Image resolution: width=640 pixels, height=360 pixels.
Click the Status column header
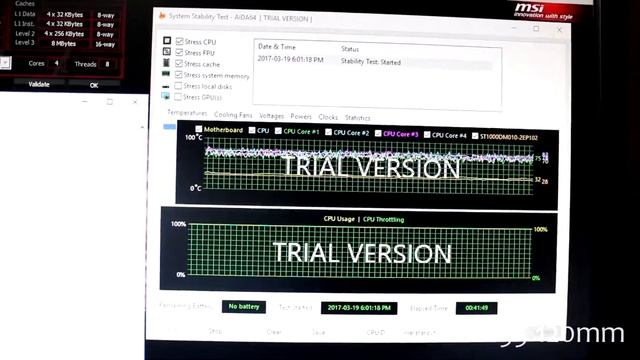coord(350,49)
